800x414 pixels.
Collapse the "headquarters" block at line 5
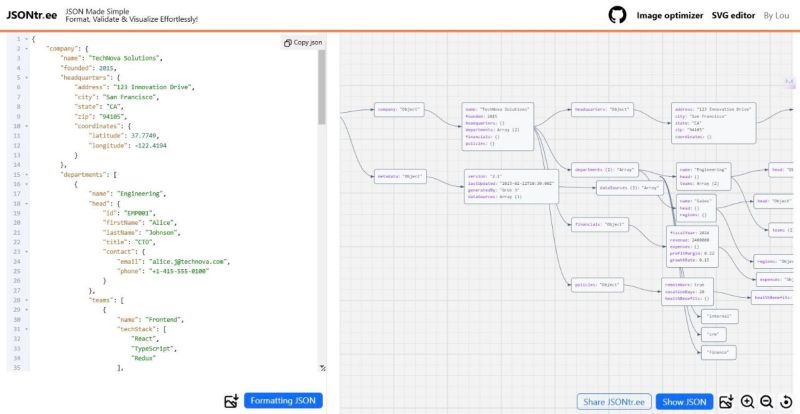[x=27, y=78]
